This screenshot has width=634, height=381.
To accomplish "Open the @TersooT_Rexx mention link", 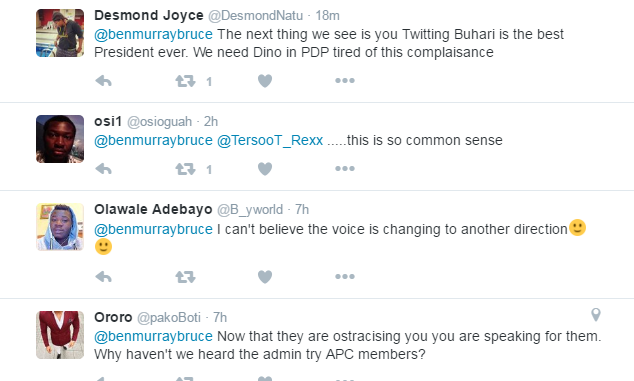I will click(270, 140).
